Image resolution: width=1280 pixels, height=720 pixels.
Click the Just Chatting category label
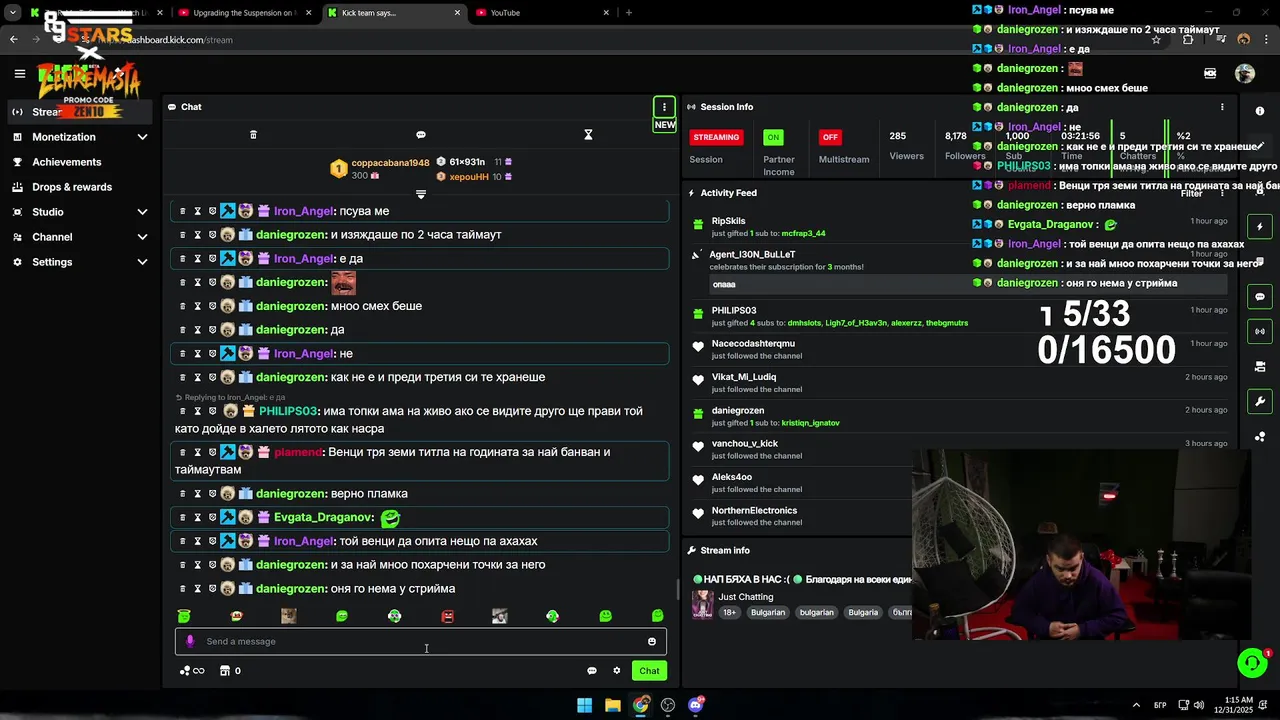[x=745, y=597]
